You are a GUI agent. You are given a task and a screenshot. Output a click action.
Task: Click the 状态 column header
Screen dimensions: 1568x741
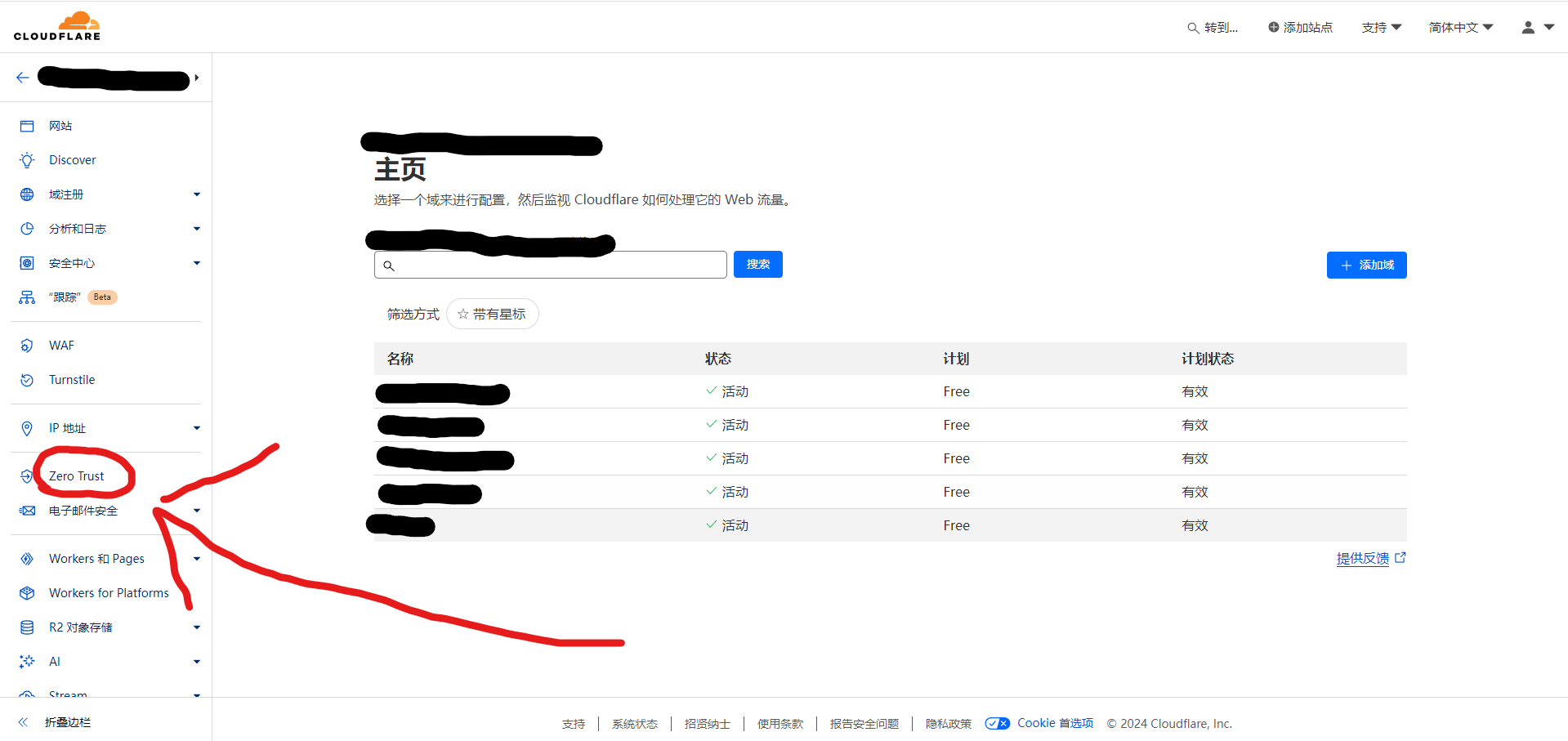pos(718,359)
